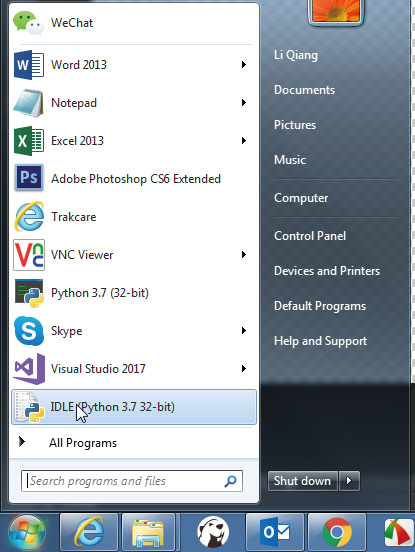This screenshot has width=415, height=552.
Task: Click the 'All Programs' label
Action: point(83,443)
